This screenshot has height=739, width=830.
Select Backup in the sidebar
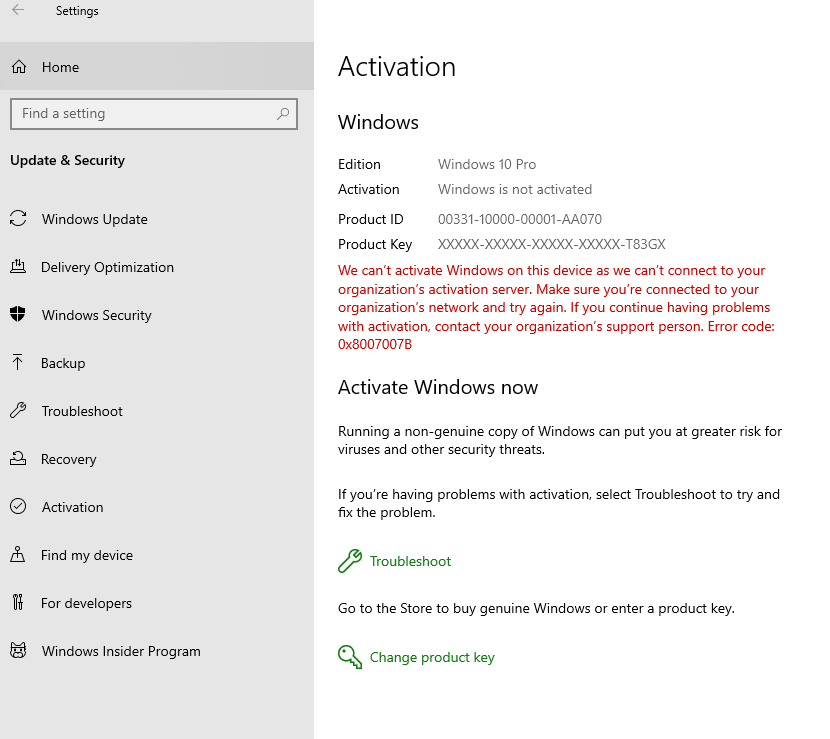click(157, 363)
